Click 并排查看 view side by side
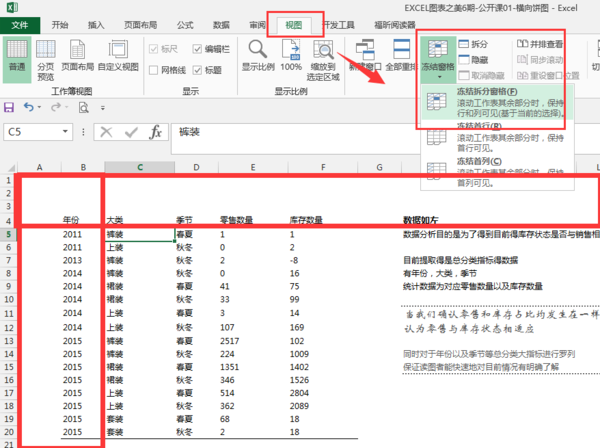Screen dimensions: 600x448 540,44
